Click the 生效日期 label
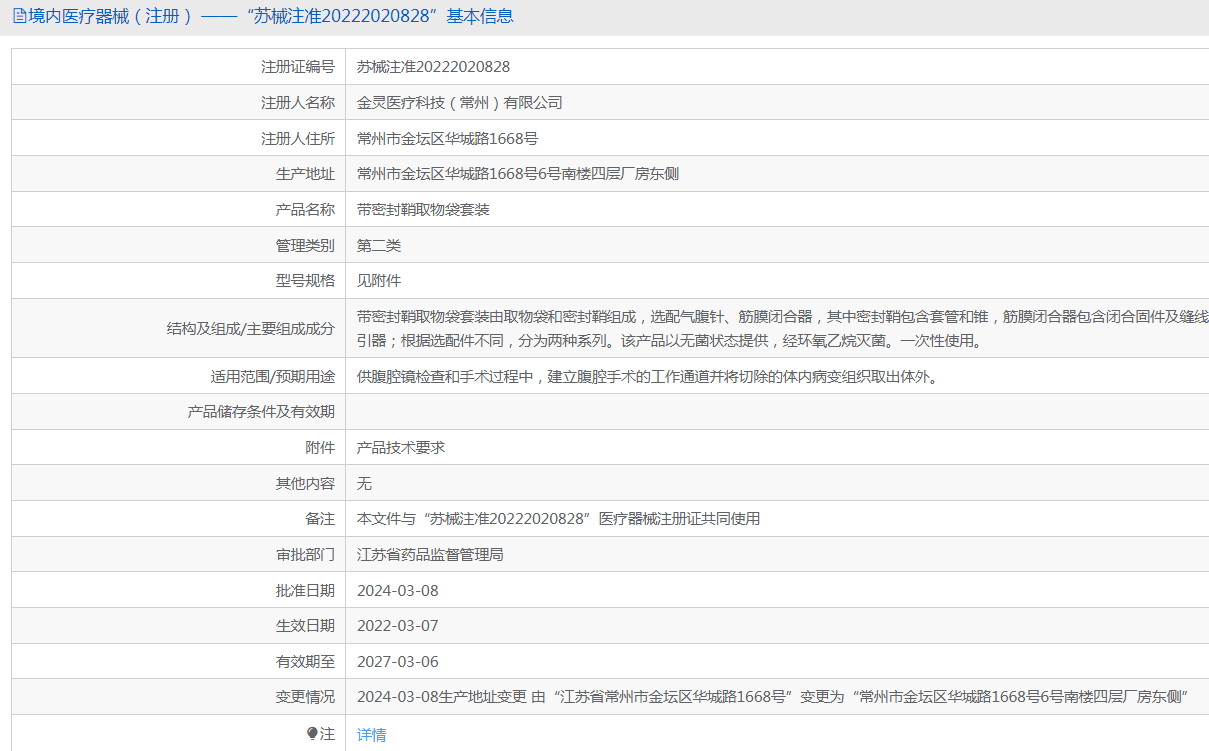The height and width of the screenshot is (751, 1209). point(305,626)
